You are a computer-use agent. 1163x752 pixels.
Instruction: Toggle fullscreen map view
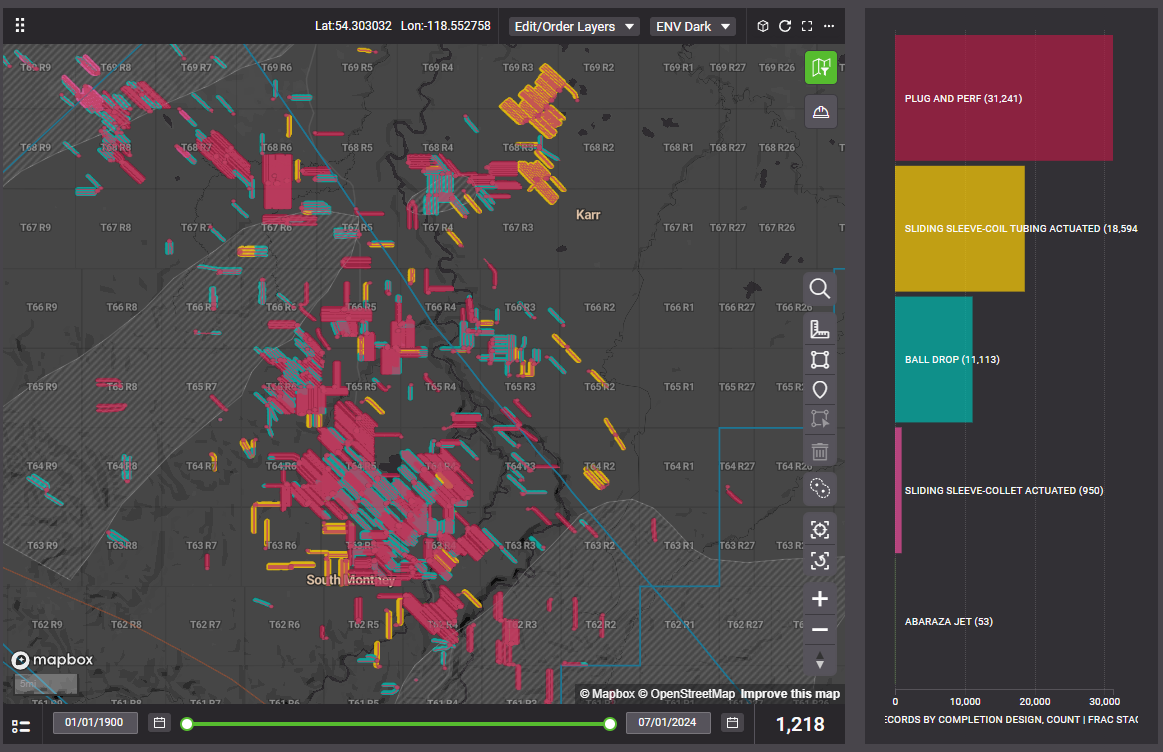click(807, 26)
